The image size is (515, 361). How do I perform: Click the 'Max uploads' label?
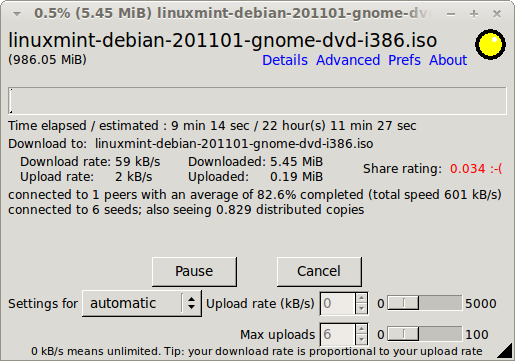[x=277, y=334]
